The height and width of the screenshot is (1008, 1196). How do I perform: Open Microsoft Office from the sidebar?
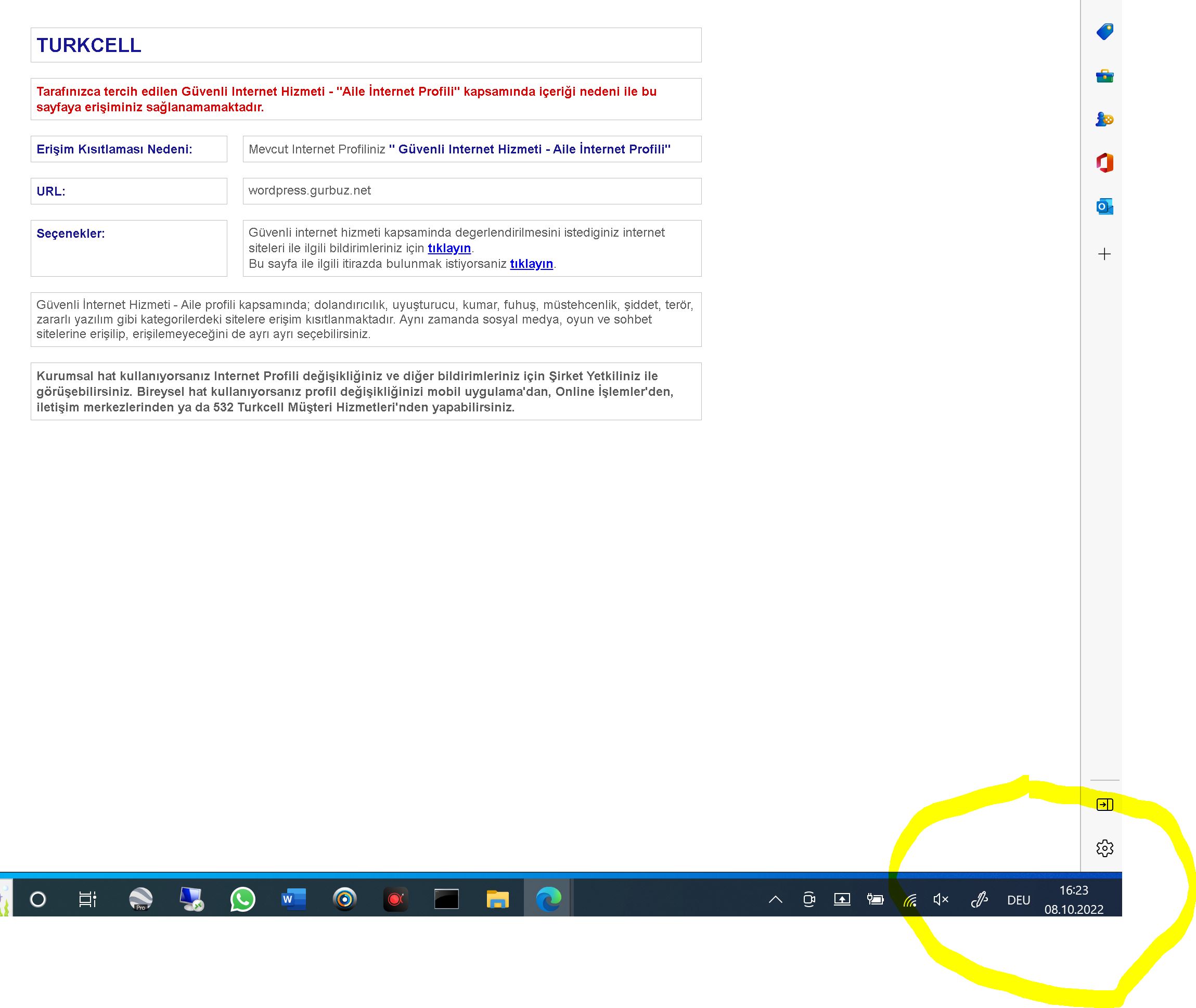click(x=1104, y=163)
